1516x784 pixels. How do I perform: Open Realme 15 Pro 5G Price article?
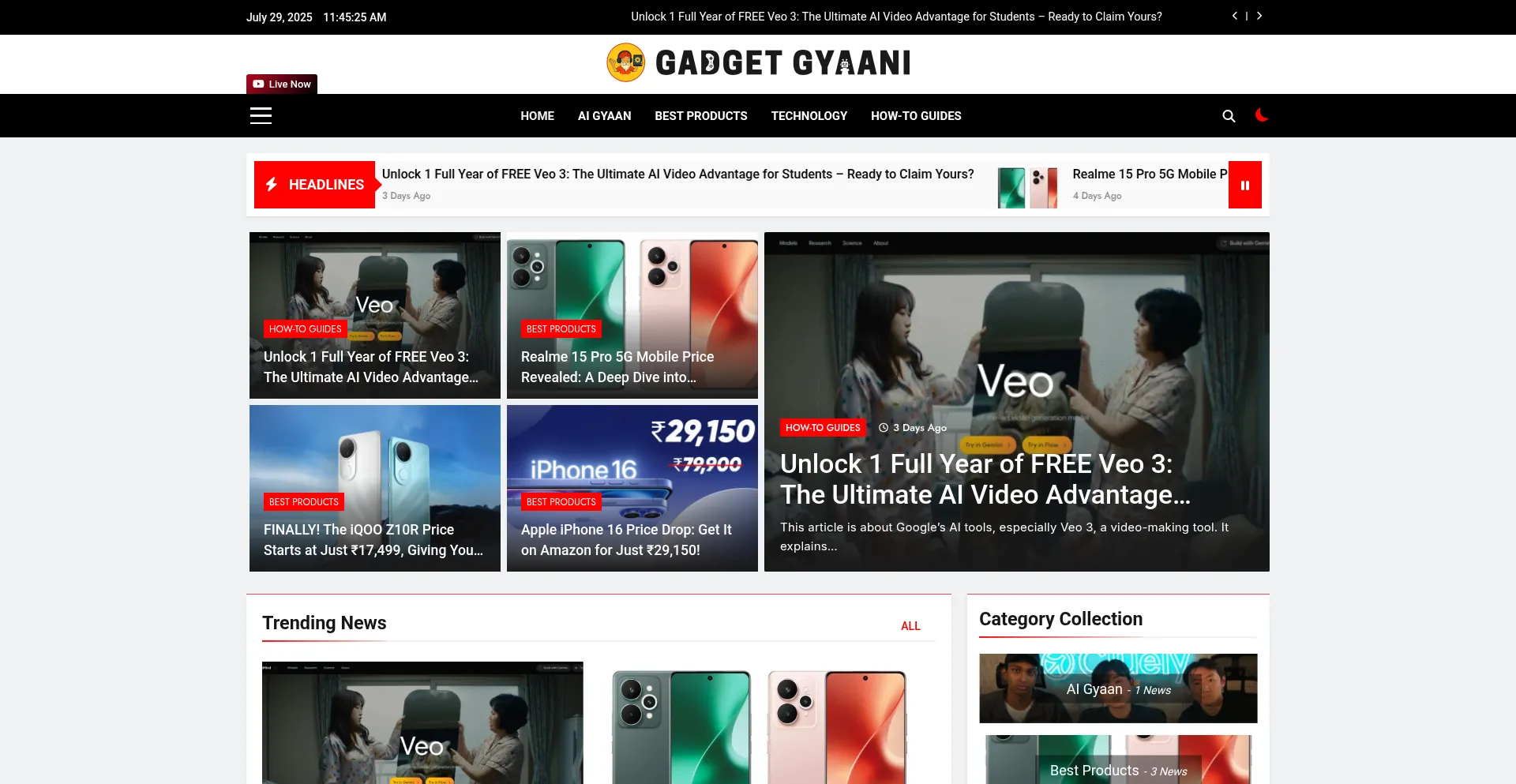617,367
